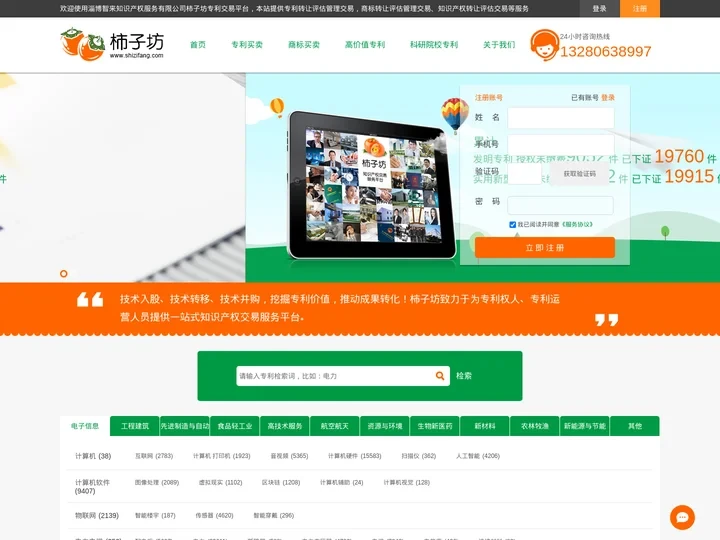Image resolution: width=720 pixels, height=540 pixels.
Task: Switch to the 新材料 tab
Action: coord(485,426)
